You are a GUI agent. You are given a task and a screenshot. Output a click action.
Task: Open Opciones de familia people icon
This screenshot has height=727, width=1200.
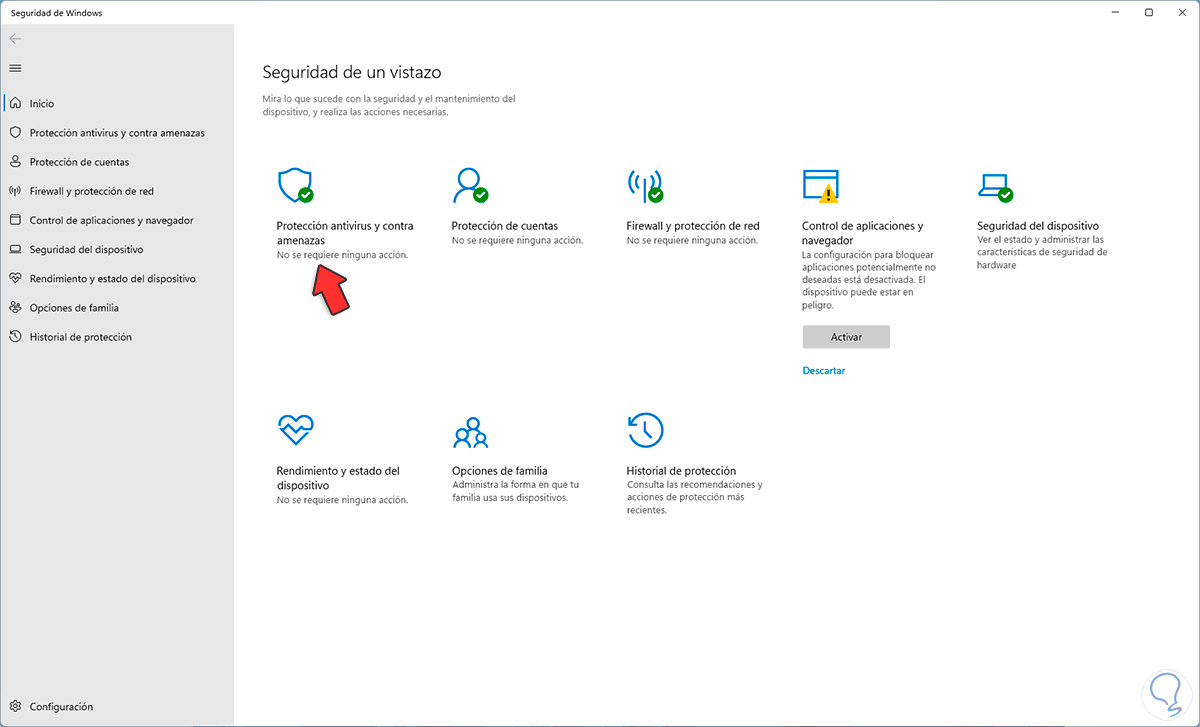(x=470, y=430)
